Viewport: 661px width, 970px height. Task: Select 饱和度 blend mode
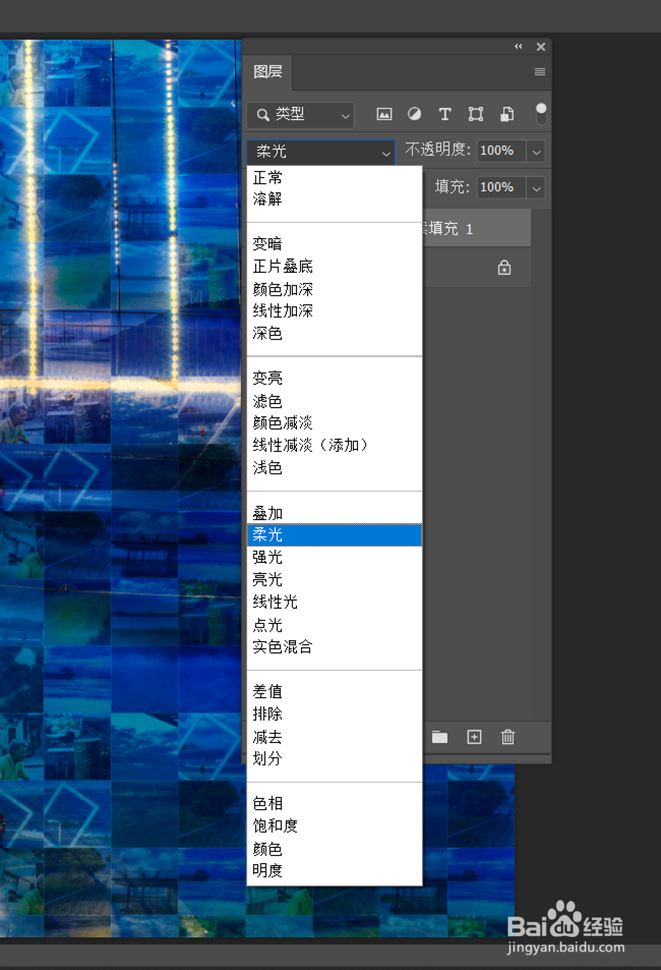pos(335,826)
